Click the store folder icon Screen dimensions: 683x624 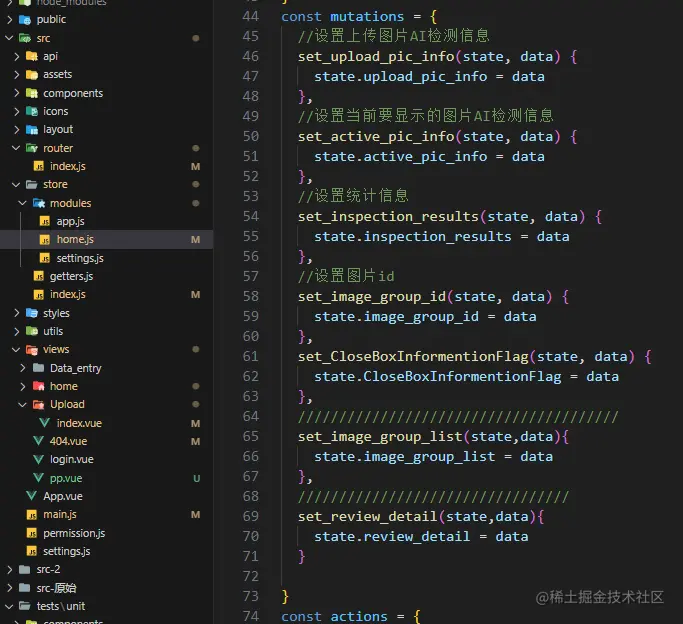31,185
